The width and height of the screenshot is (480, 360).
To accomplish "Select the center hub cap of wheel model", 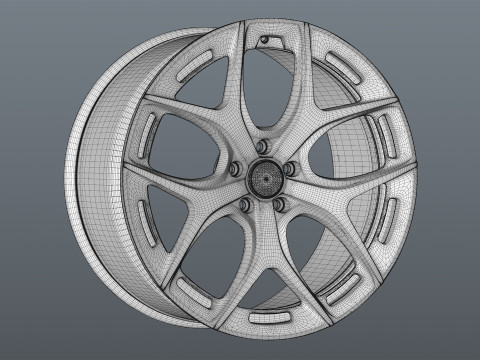I will pyautogui.click(x=266, y=179).
